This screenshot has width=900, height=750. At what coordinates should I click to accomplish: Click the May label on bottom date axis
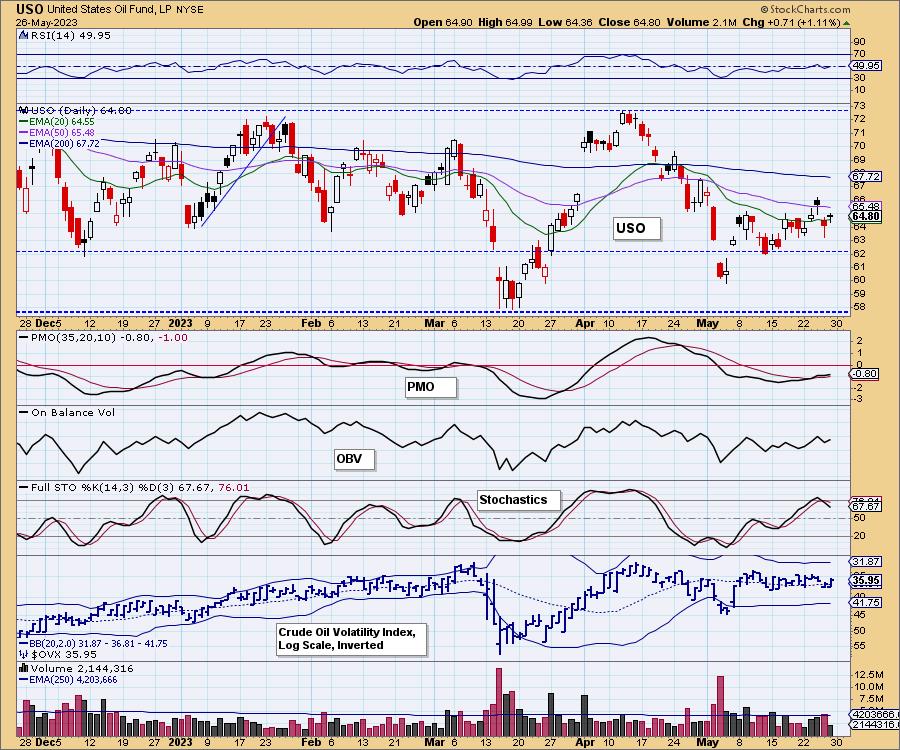point(707,742)
